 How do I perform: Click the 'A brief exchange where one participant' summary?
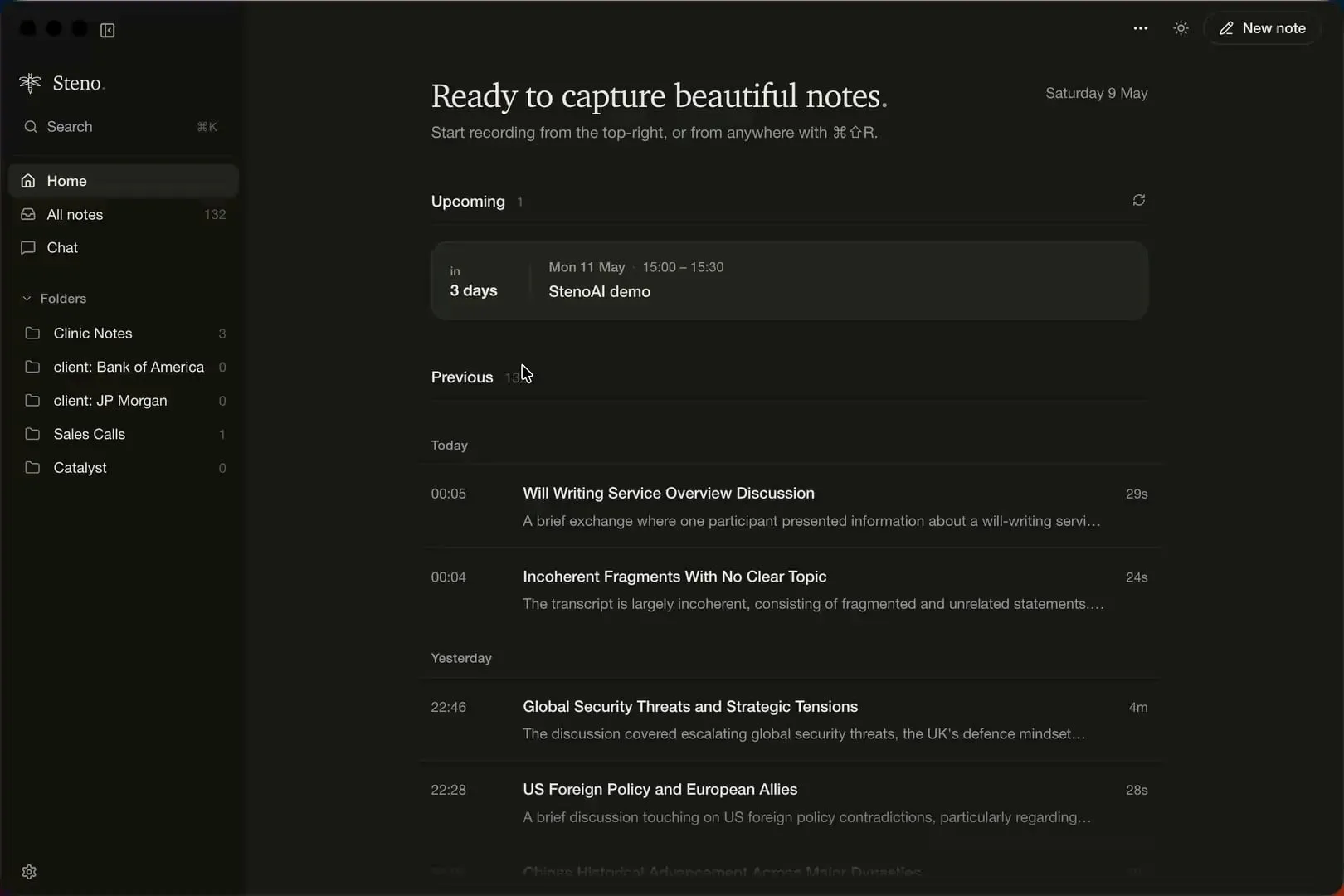click(x=811, y=521)
